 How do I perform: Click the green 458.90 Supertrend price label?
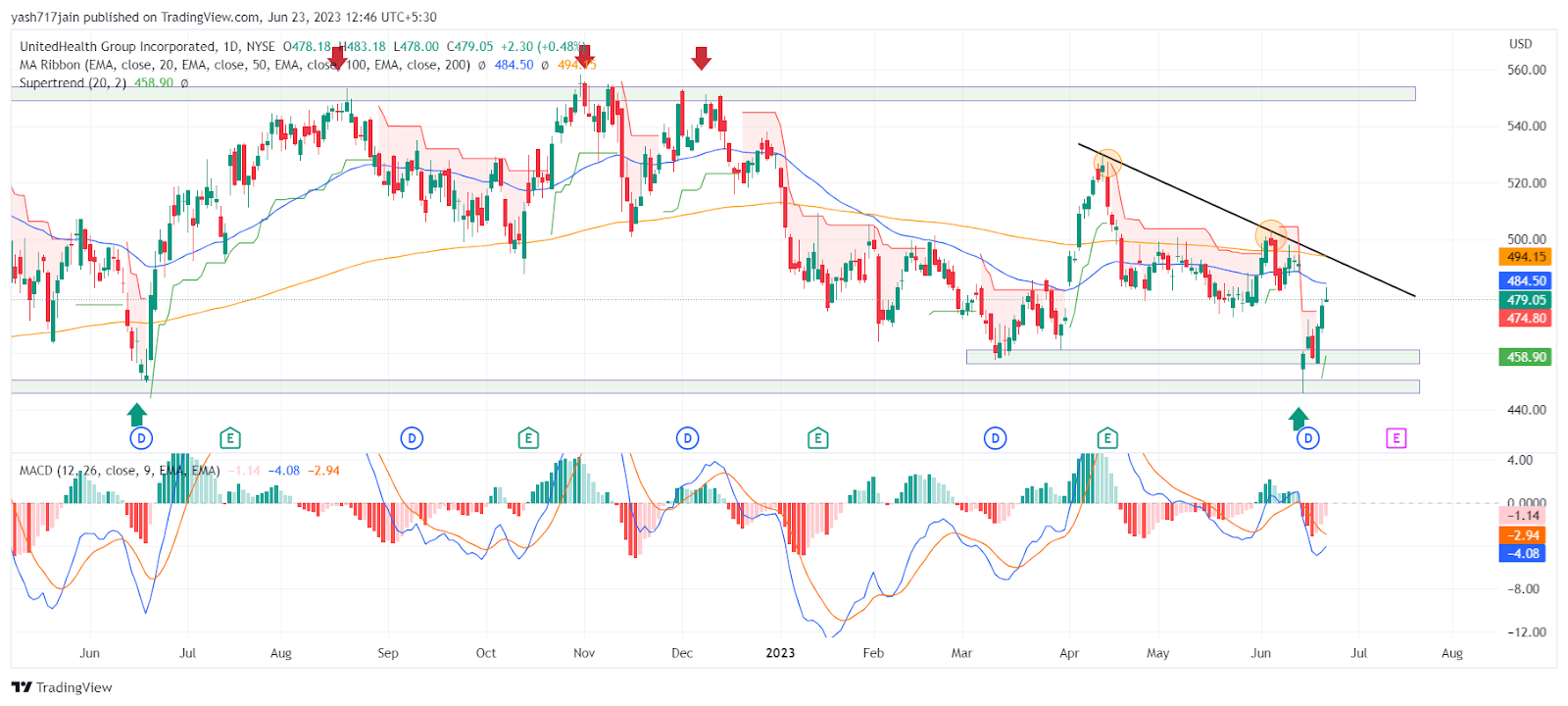(1526, 357)
